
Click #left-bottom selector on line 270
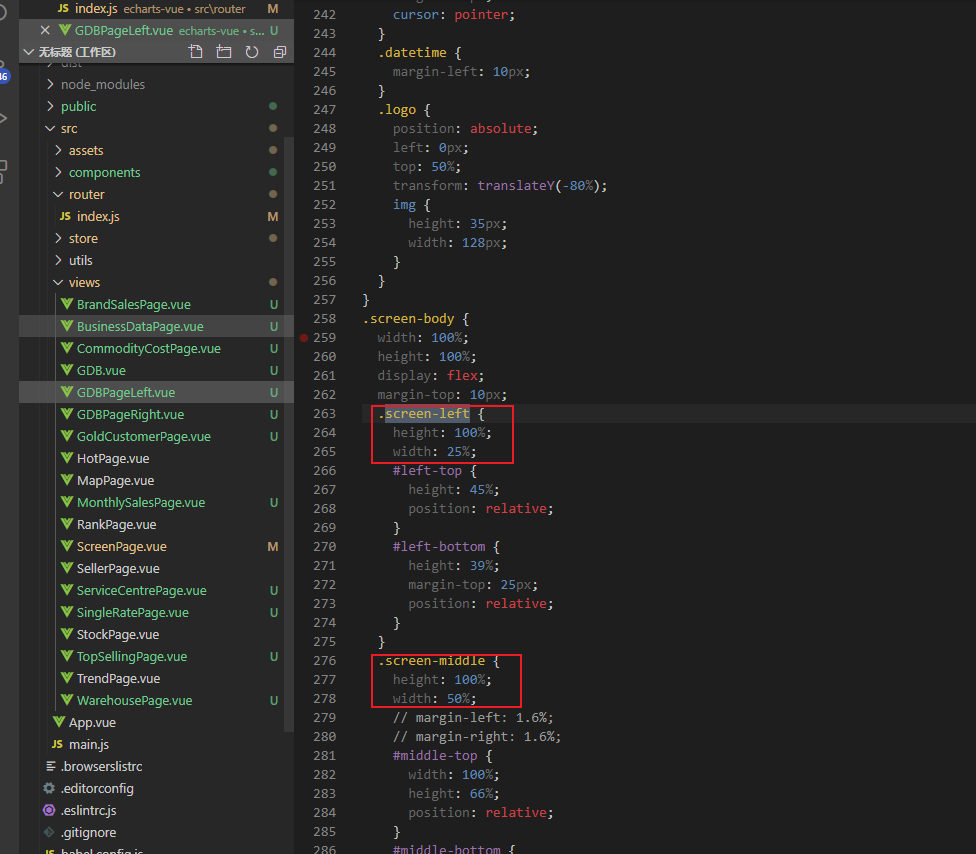pos(439,547)
